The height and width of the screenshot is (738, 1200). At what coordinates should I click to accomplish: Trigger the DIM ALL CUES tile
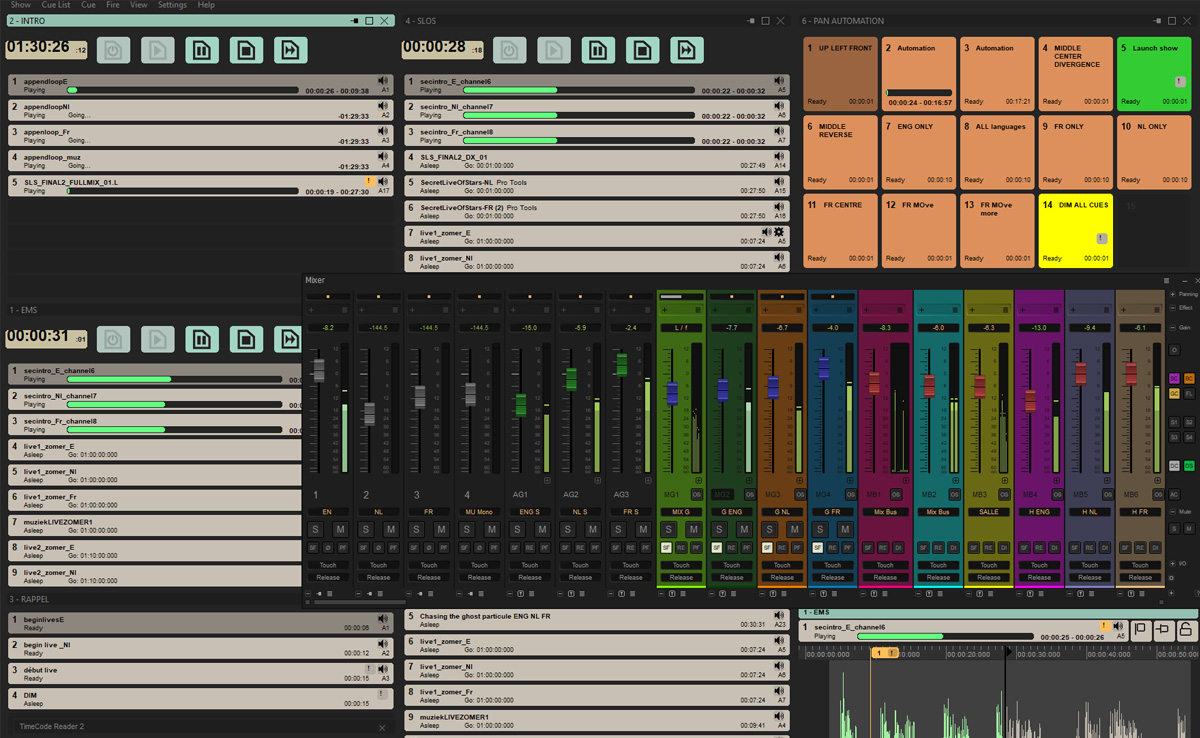pyautogui.click(x=1075, y=230)
